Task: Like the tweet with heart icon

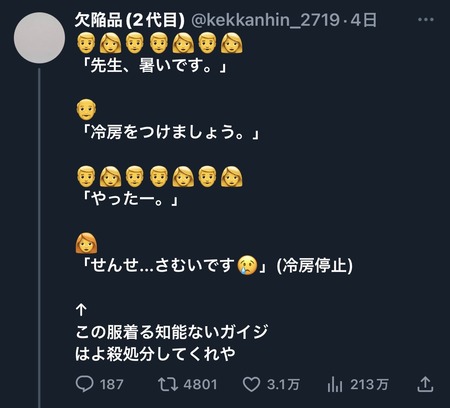Action: [251, 384]
